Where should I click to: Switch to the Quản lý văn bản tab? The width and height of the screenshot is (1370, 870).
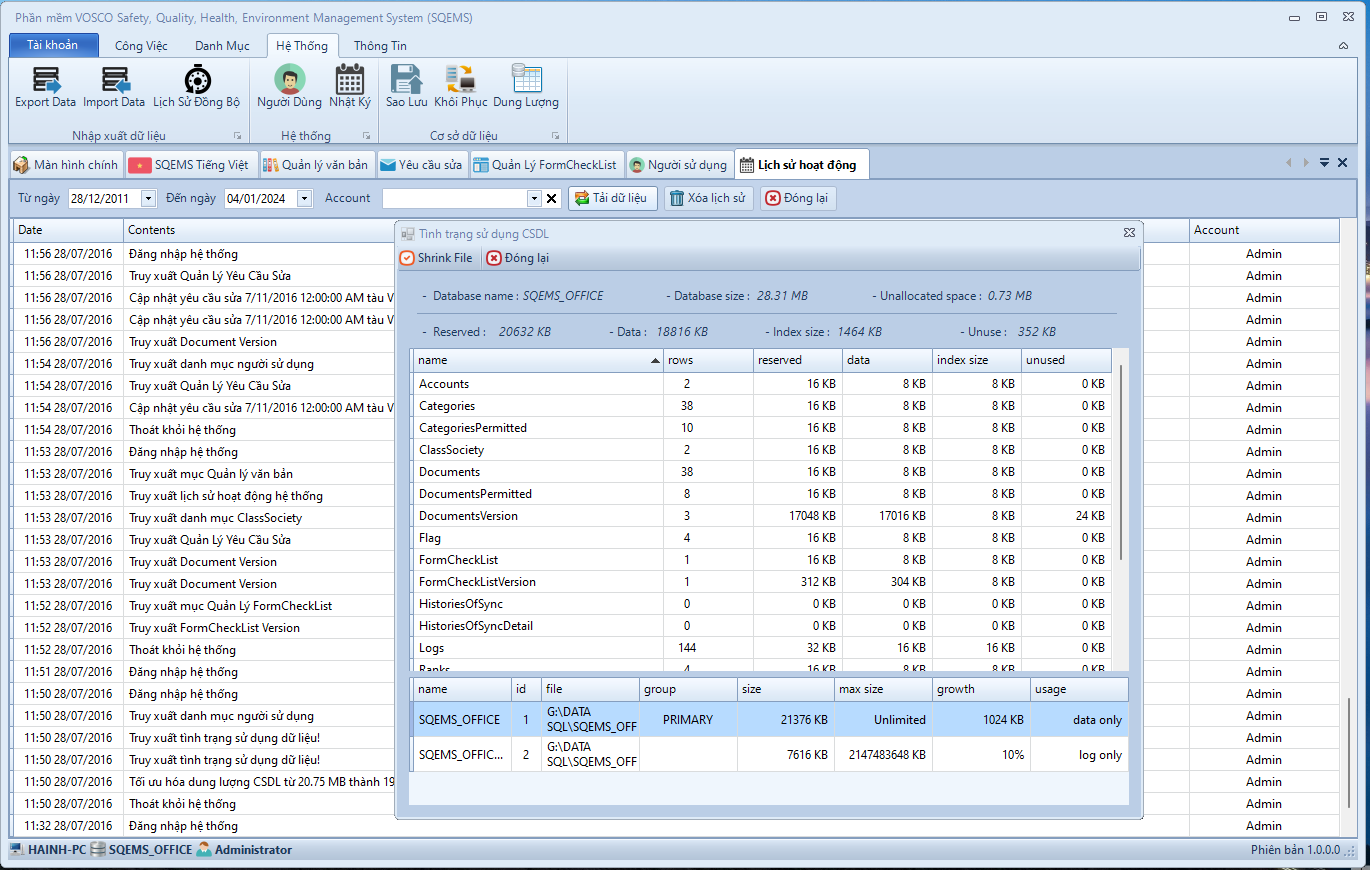point(315,165)
